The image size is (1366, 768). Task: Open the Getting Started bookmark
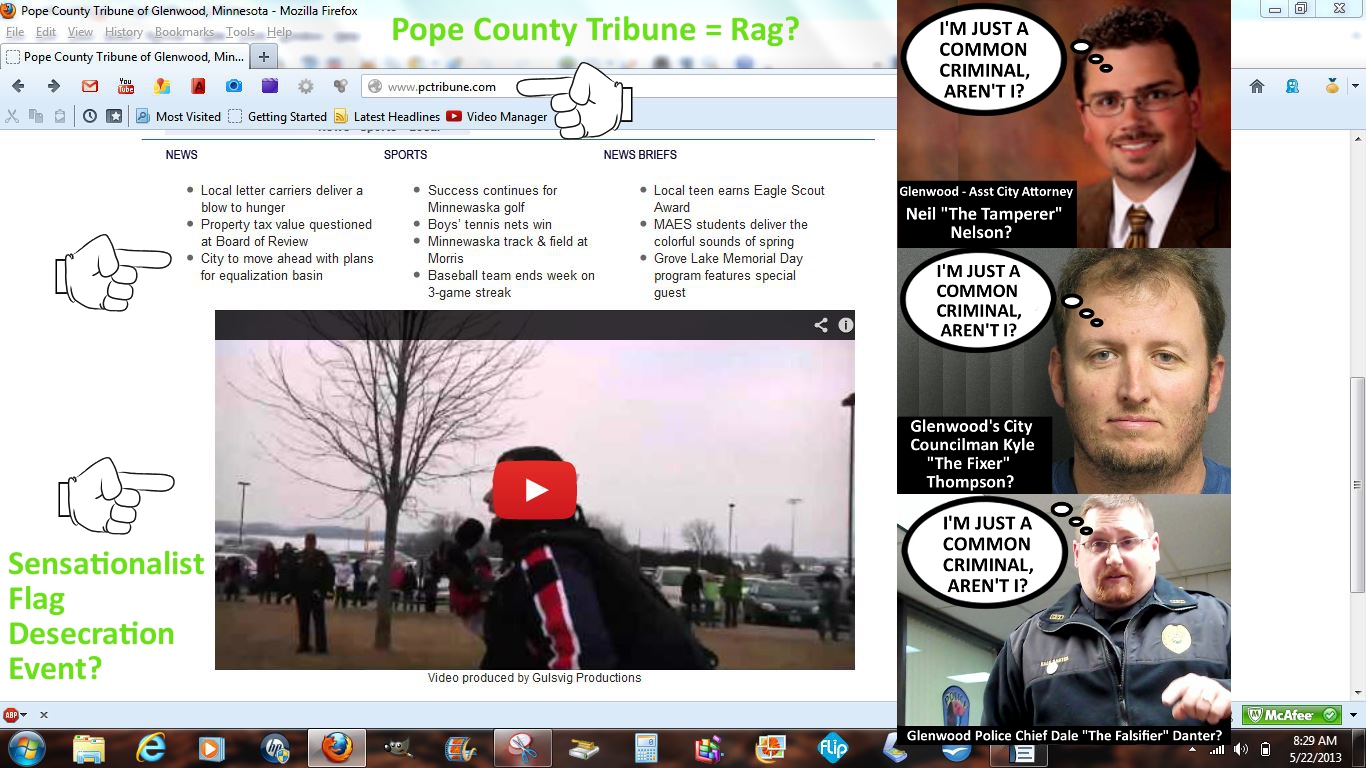click(x=277, y=116)
